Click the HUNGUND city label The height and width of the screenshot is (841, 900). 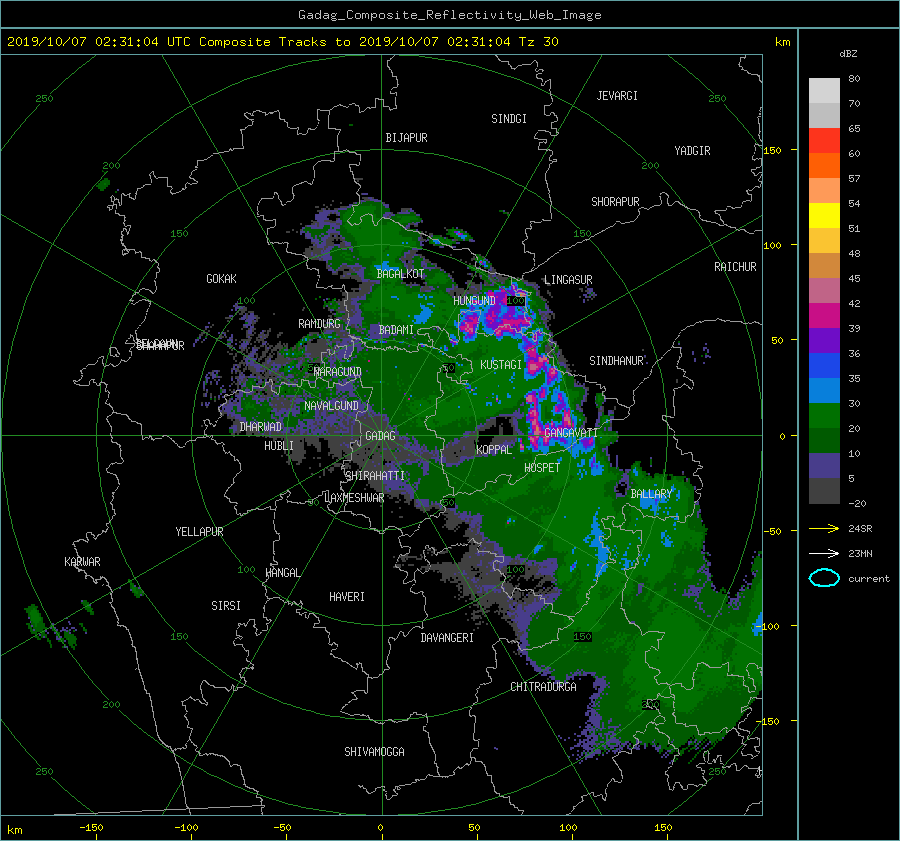point(474,301)
